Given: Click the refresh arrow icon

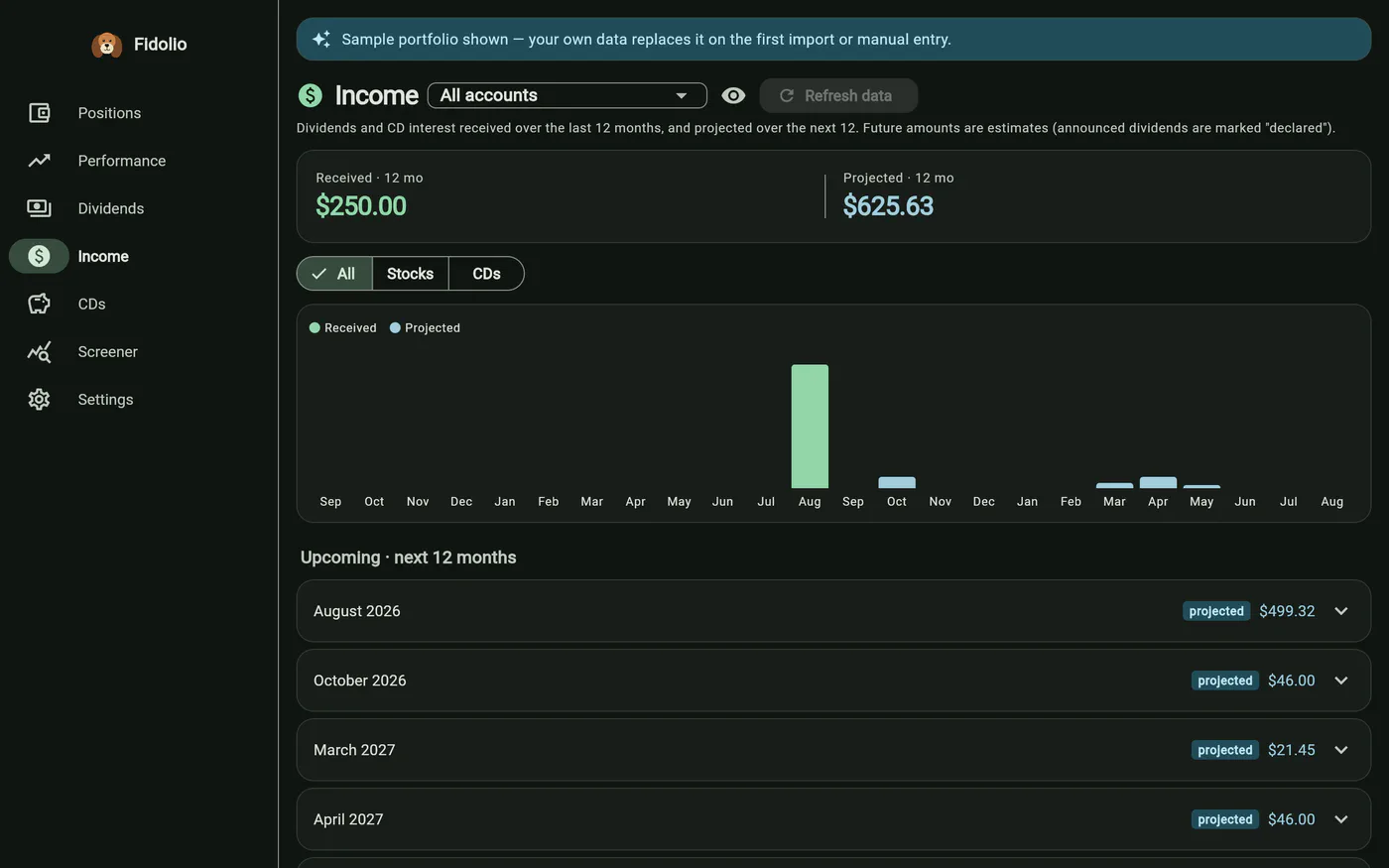Looking at the screenshot, I should pos(787,95).
